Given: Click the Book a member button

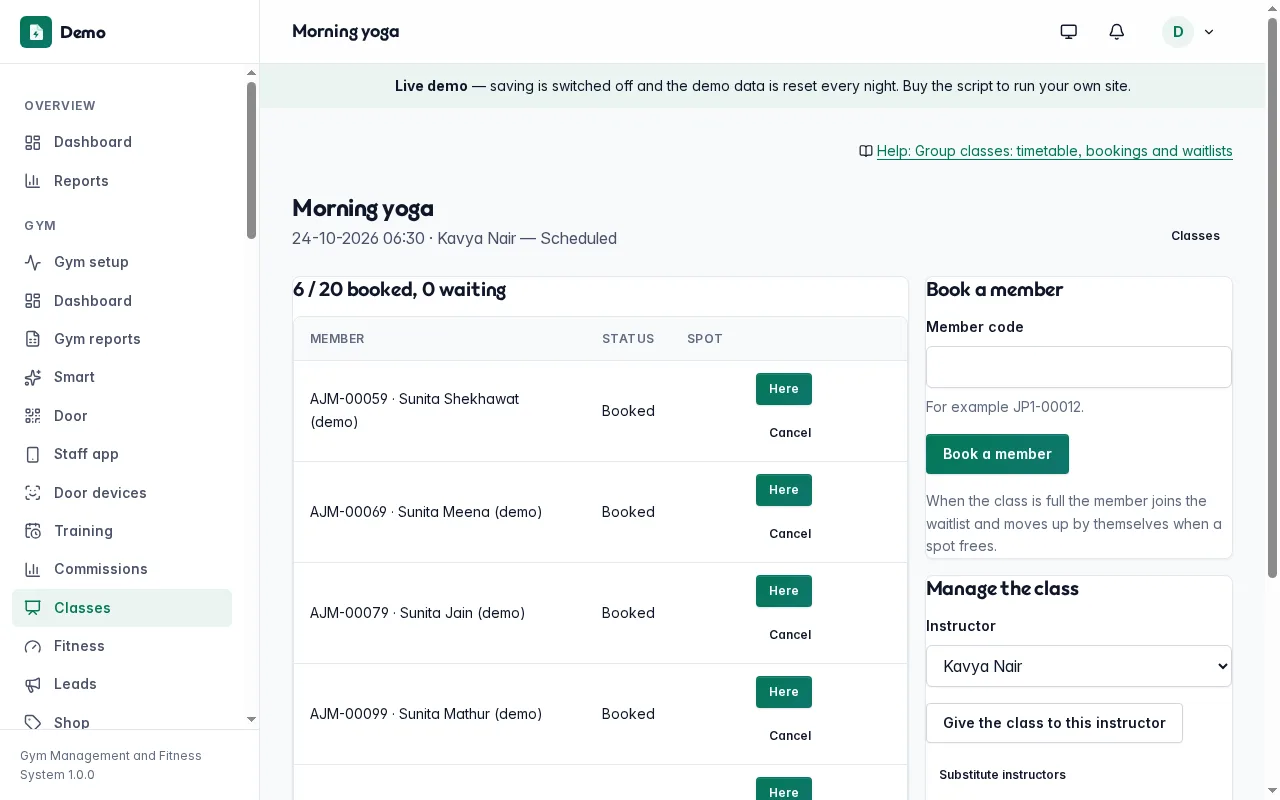Looking at the screenshot, I should tap(997, 454).
